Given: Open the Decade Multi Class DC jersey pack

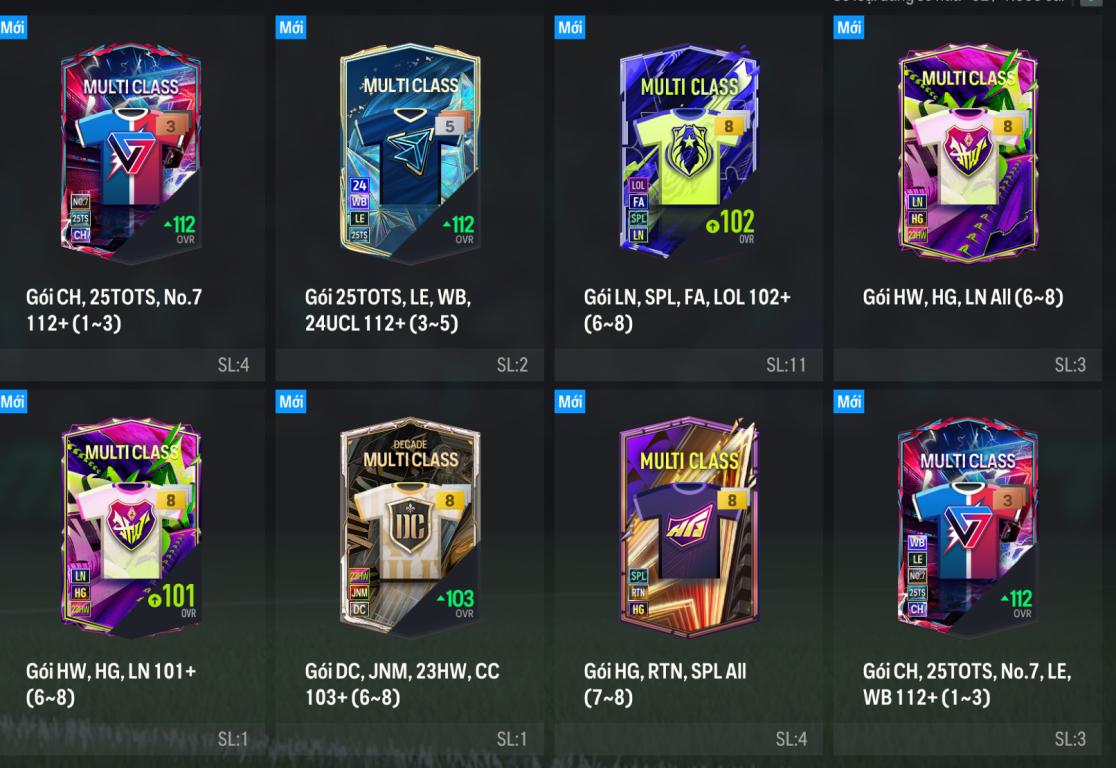Looking at the screenshot, I should [x=410, y=527].
